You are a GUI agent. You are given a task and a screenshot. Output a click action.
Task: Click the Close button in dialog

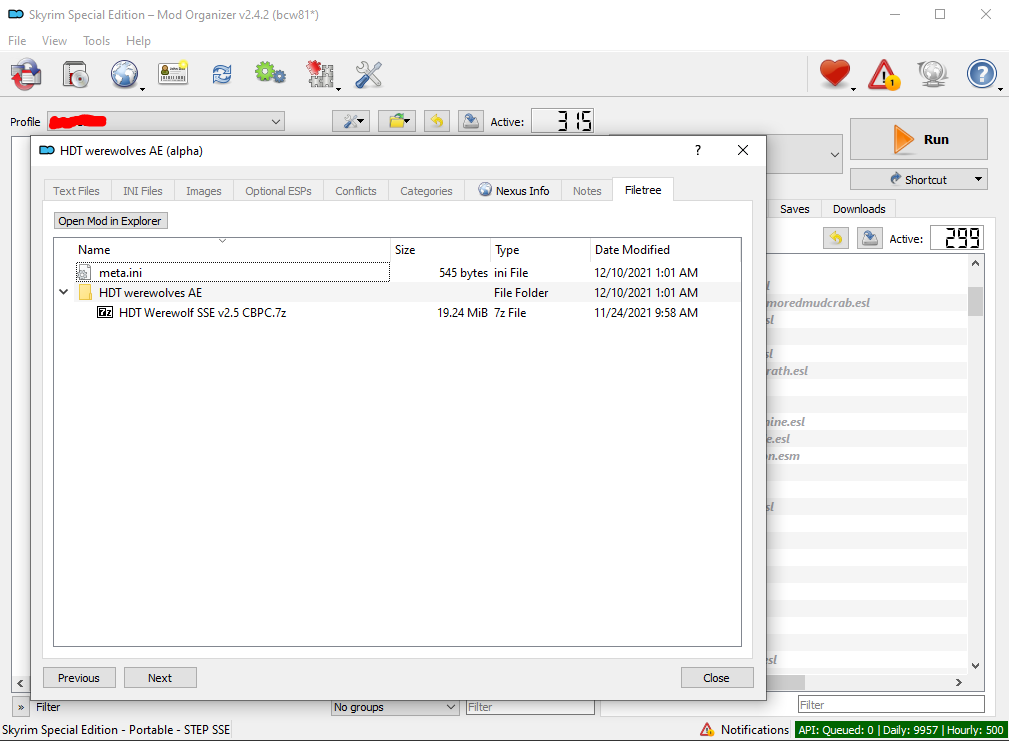tap(717, 678)
